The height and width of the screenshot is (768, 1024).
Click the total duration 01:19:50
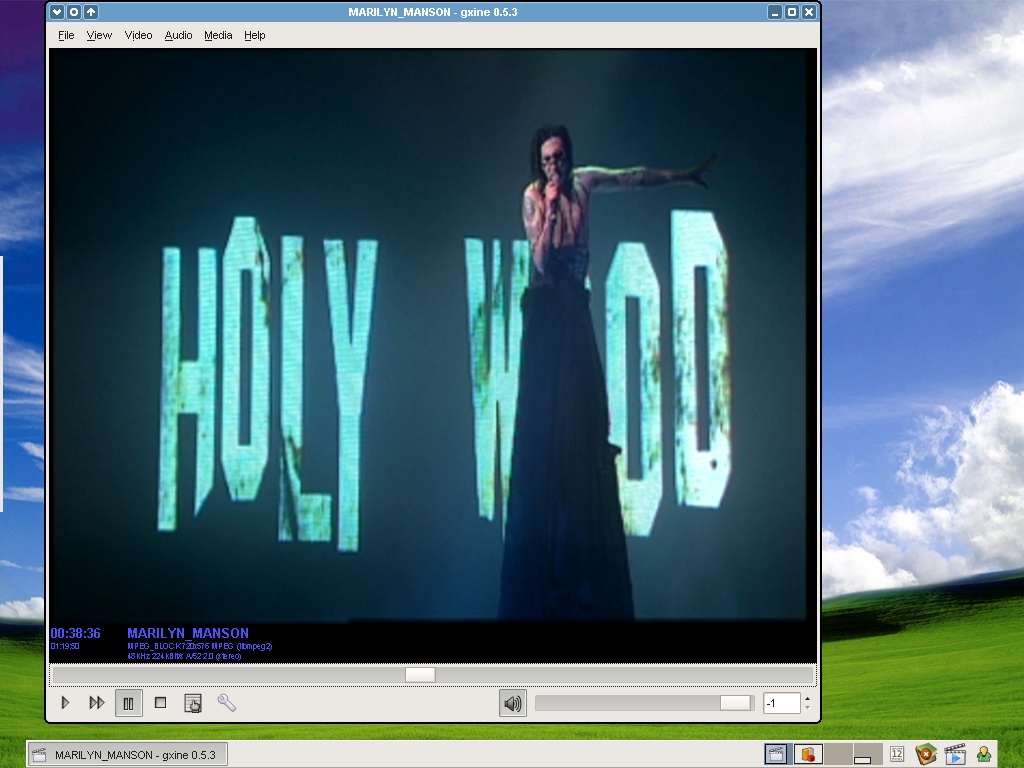click(65, 646)
